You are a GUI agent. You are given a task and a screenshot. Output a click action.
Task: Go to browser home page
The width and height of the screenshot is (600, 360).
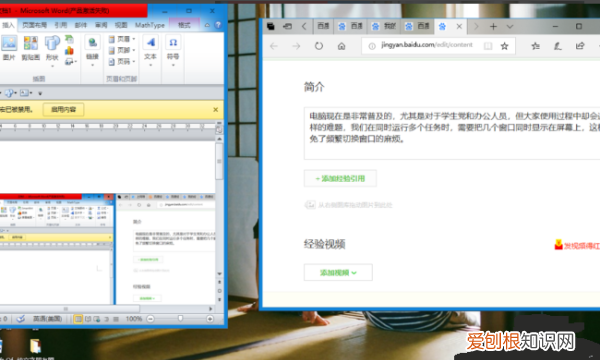pos(341,46)
